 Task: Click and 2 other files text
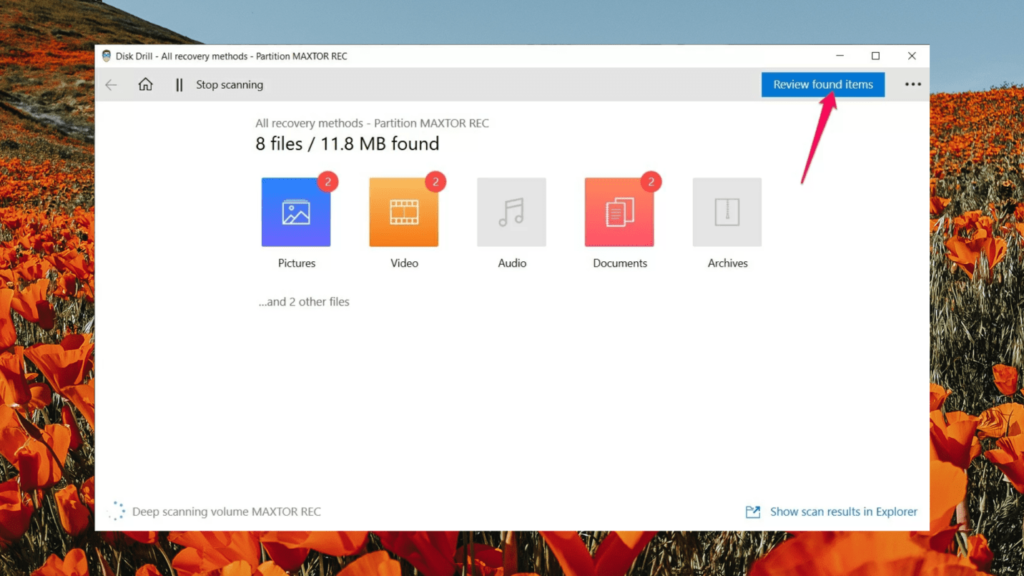pos(304,301)
